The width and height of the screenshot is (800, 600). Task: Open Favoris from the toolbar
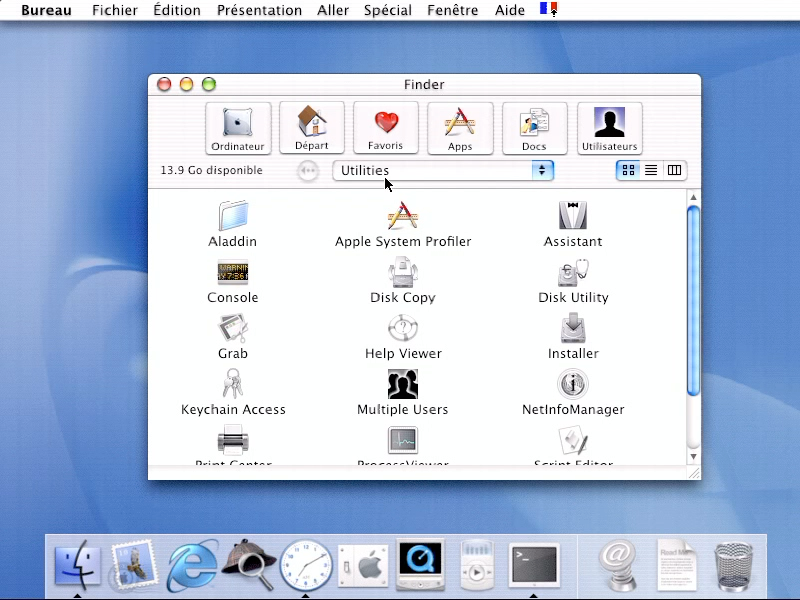[386, 128]
